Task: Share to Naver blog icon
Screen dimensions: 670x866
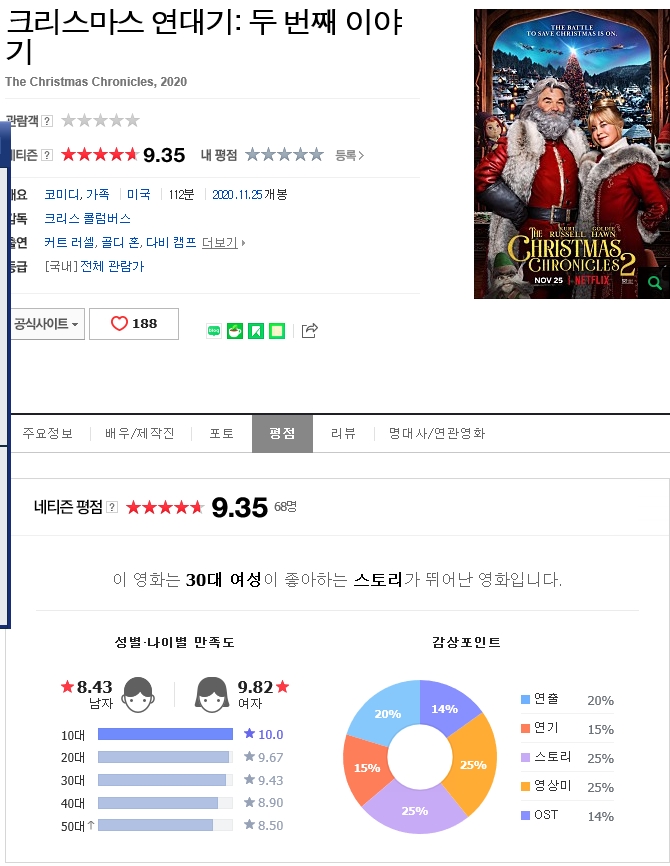Action: coord(214,331)
